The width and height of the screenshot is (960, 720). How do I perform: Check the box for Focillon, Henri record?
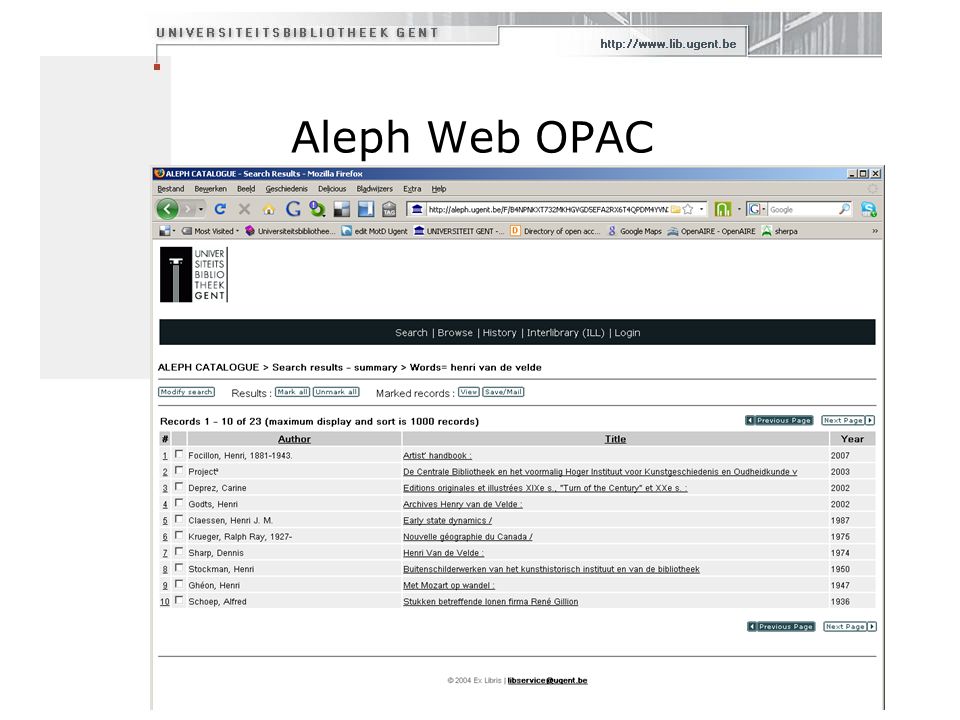click(x=179, y=454)
